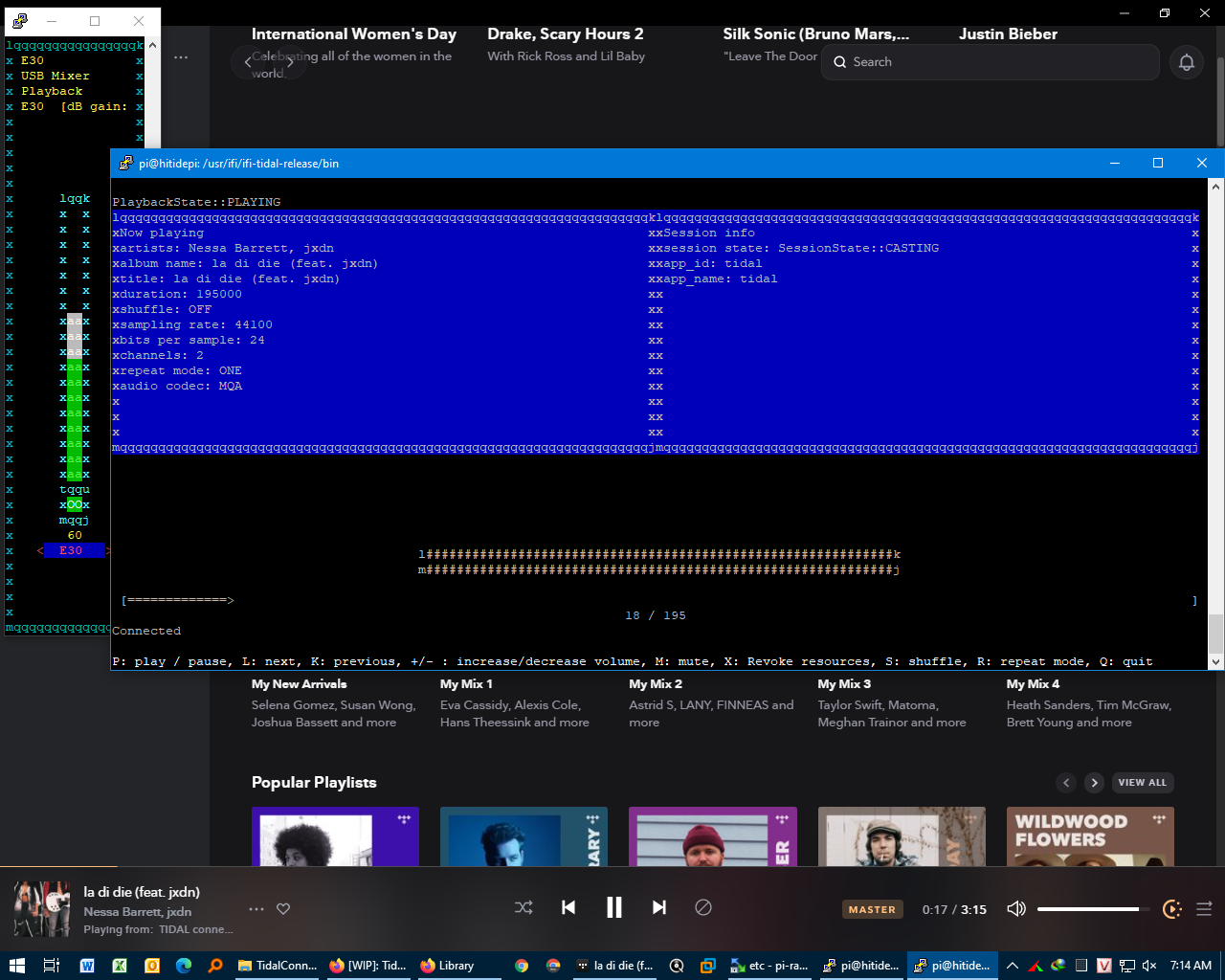This screenshot has width=1225, height=980.
Task: Open the VirtualBox taskbar icon
Action: point(708,966)
